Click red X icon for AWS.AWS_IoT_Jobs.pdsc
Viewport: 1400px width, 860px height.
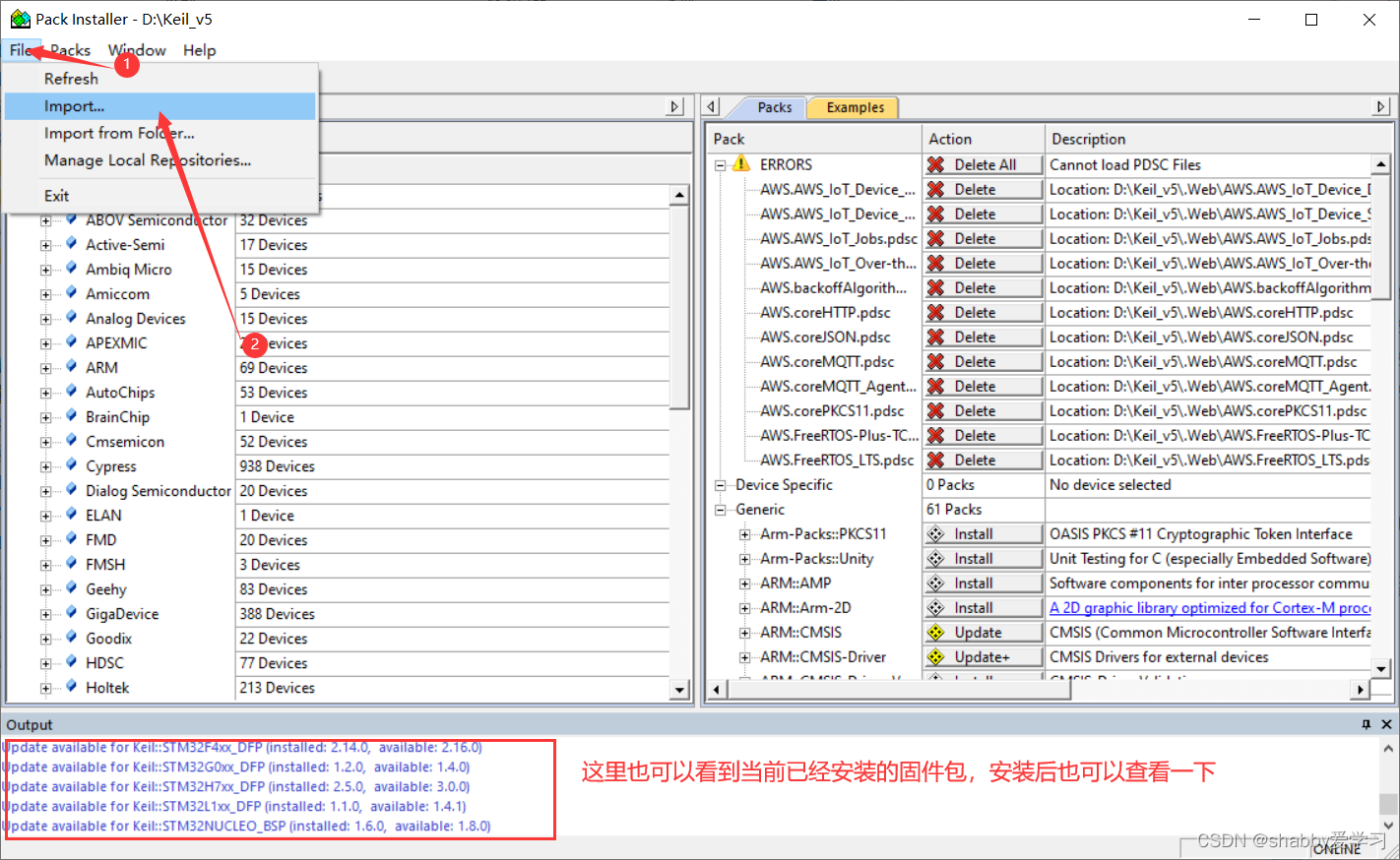pos(936,239)
